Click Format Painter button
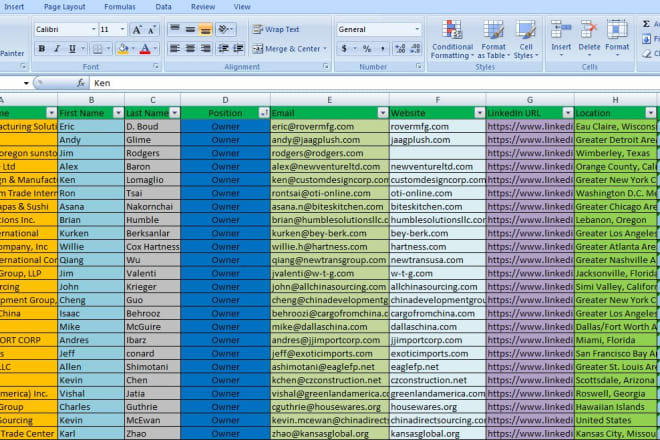Screen dimensions: 660x440 click(12, 53)
